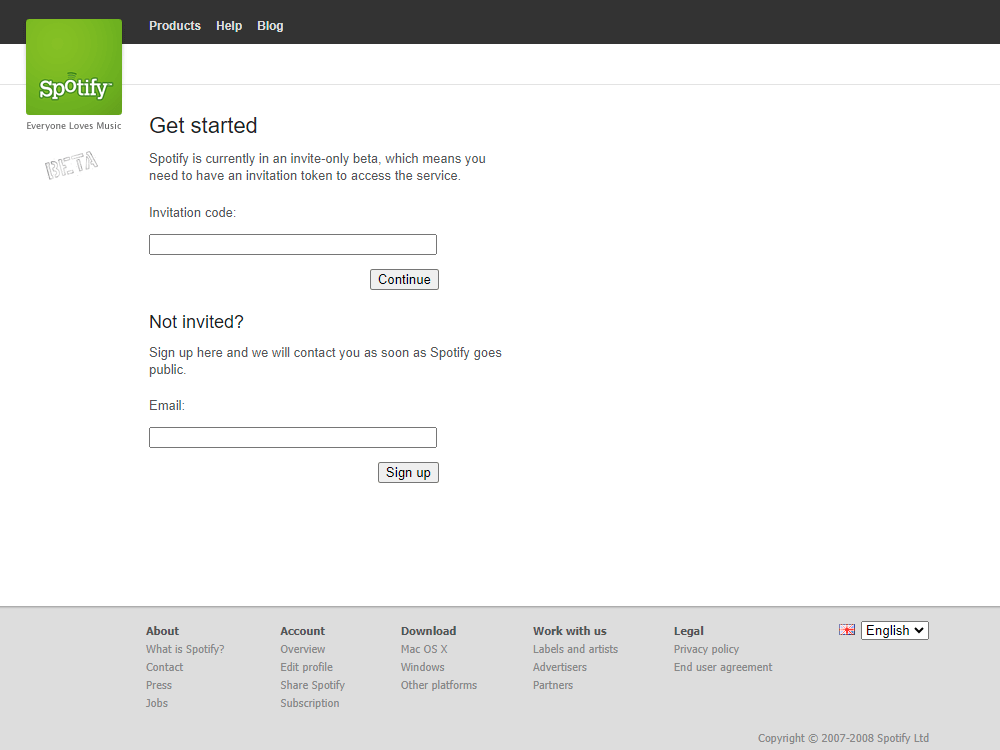Open the Privacy policy link

(x=707, y=649)
